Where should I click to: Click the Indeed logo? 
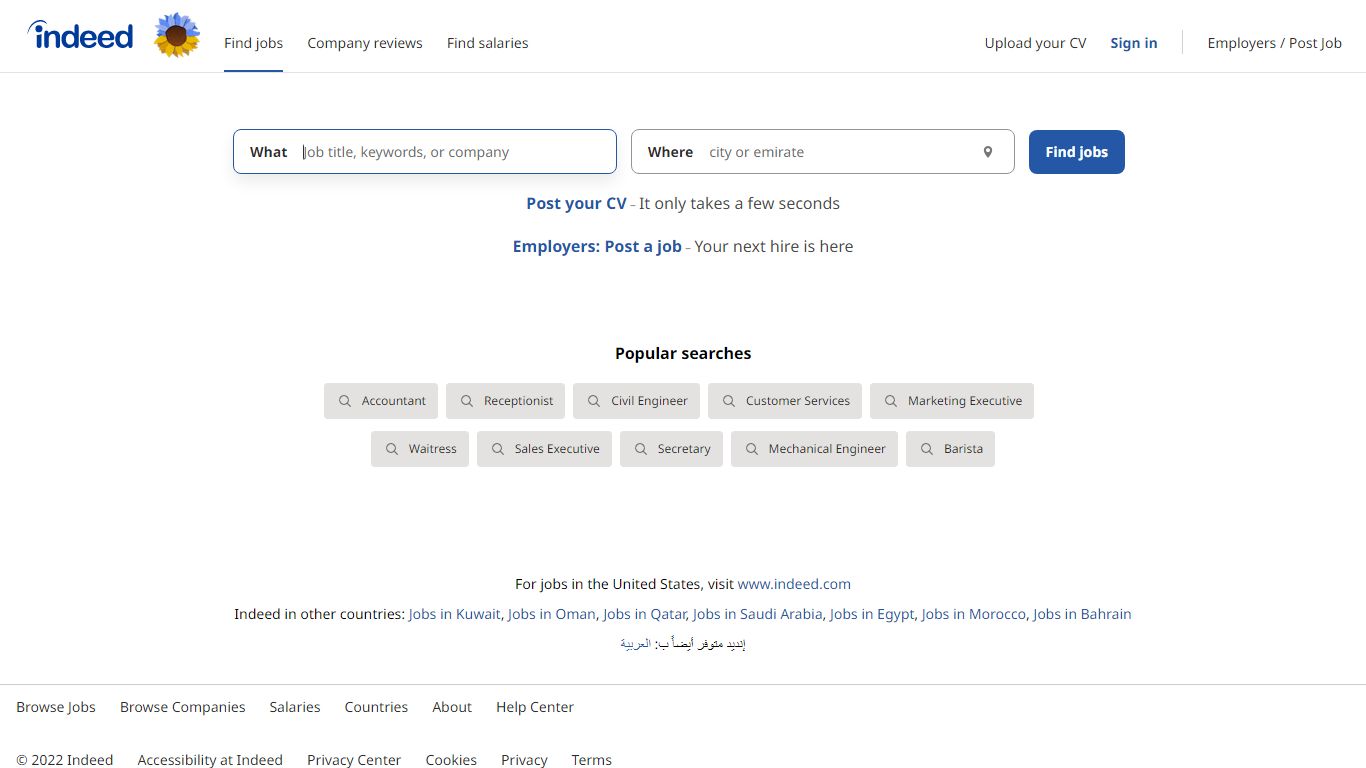[x=80, y=35]
